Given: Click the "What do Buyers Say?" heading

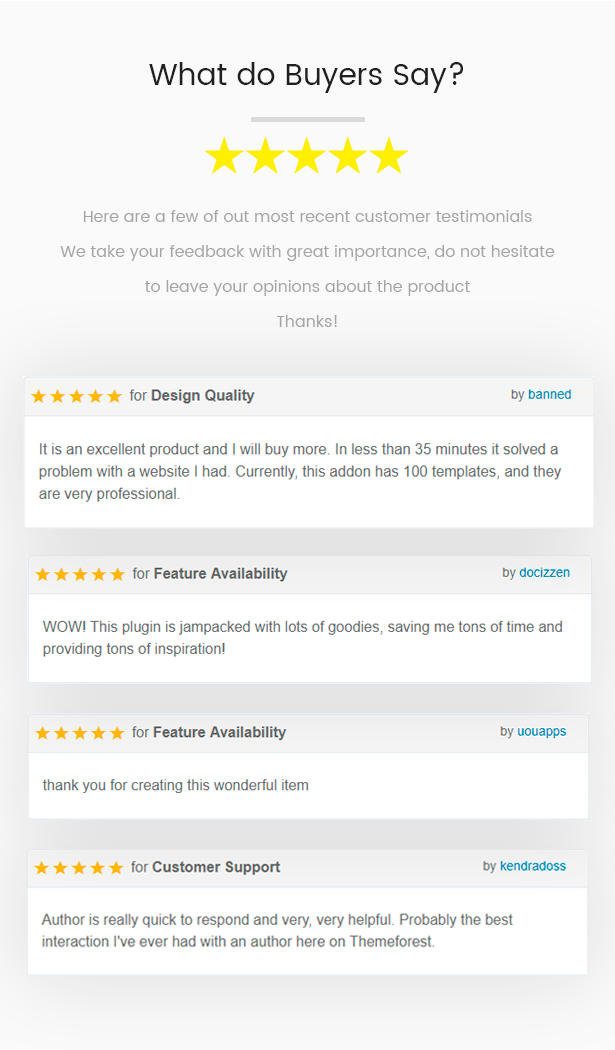Looking at the screenshot, I should coord(307,75).
